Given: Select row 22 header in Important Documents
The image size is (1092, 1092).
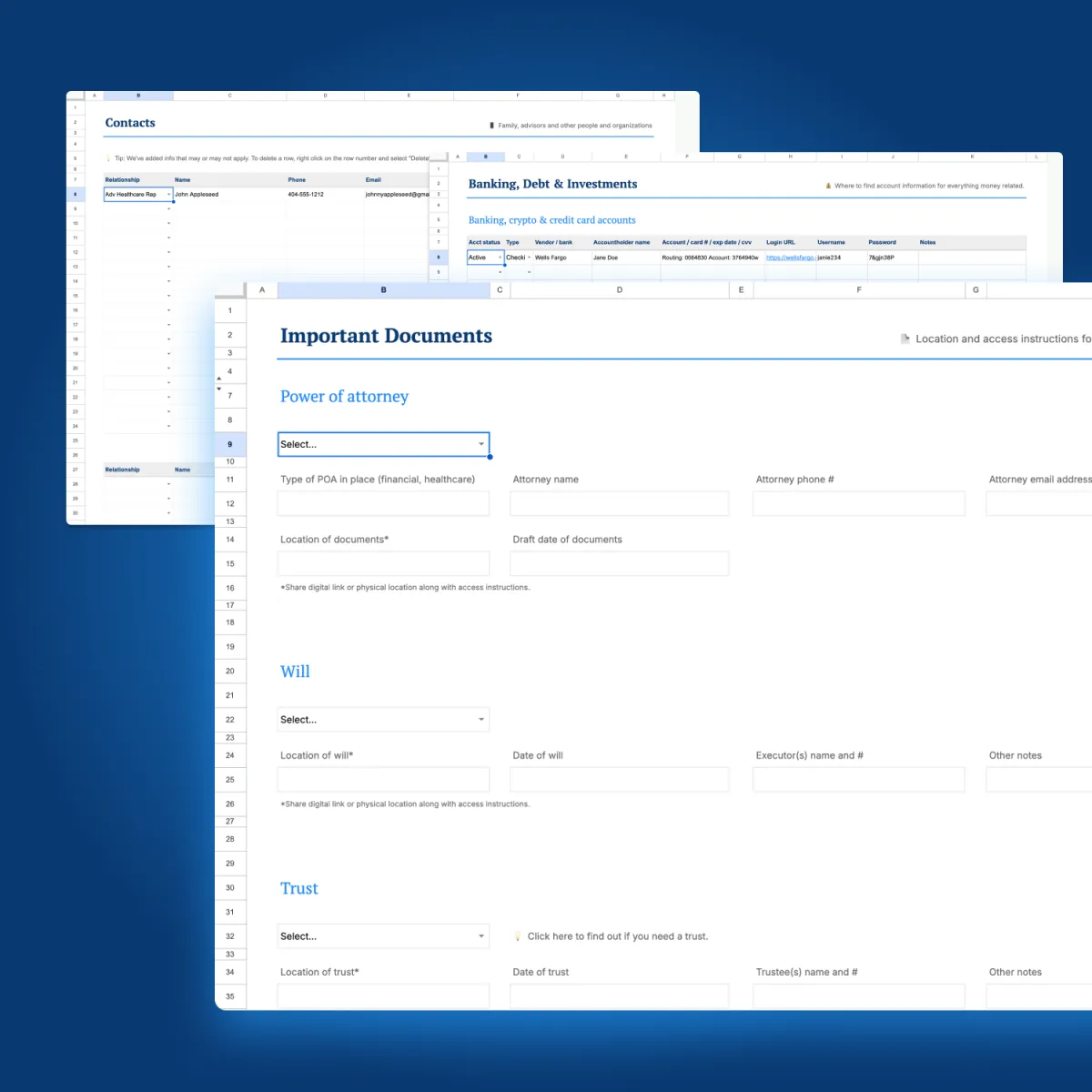Looking at the screenshot, I should pyautogui.click(x=230, y=720).
